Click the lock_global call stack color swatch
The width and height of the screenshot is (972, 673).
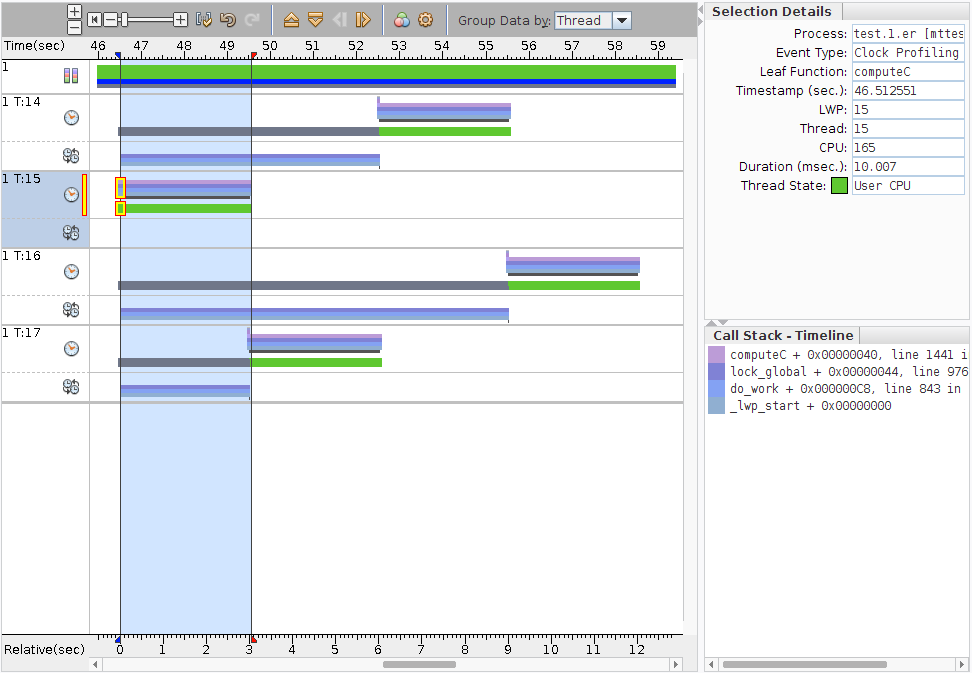tap(716, 372)
